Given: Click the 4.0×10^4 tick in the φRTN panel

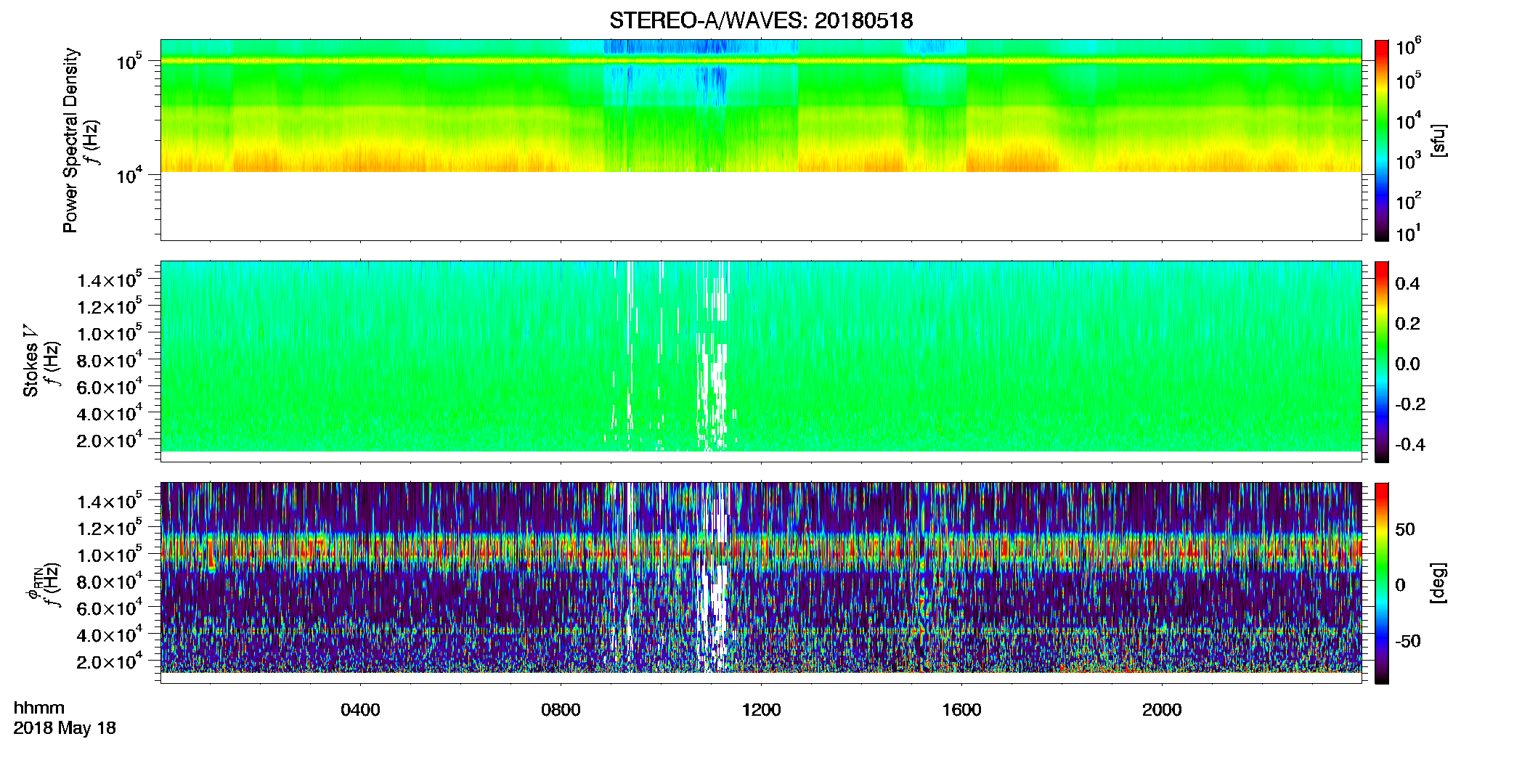Looking at the screenshot, I should (x=110, y=635).
